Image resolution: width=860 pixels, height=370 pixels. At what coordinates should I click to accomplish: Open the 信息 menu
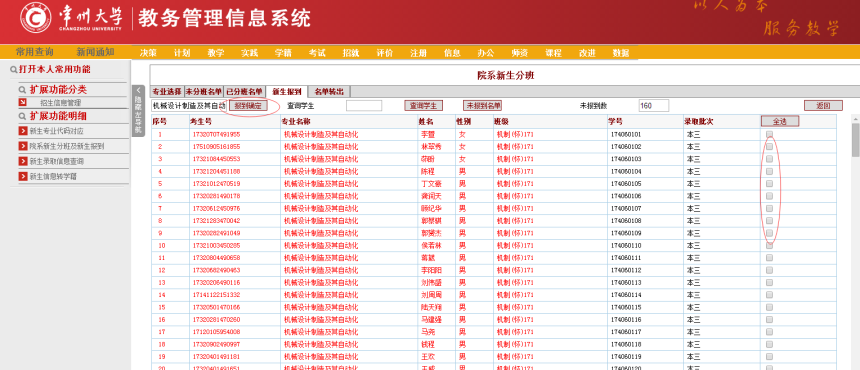pyautogui.click(x=452, y=53)
